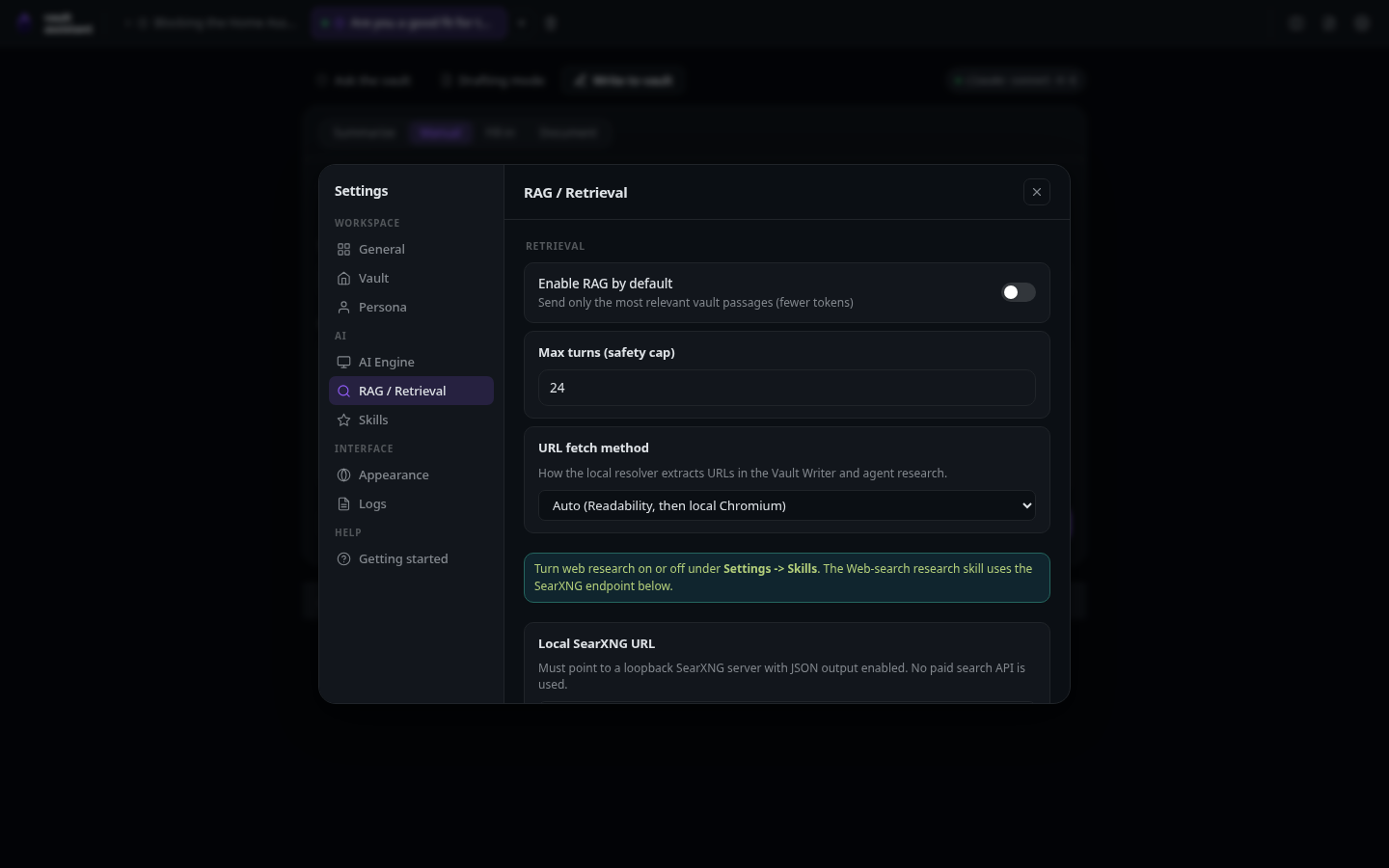The height and width of the screenshot is (868, 1389).
Task: Toggle Enable RAG by default switch
Action: coord(1018,292)
